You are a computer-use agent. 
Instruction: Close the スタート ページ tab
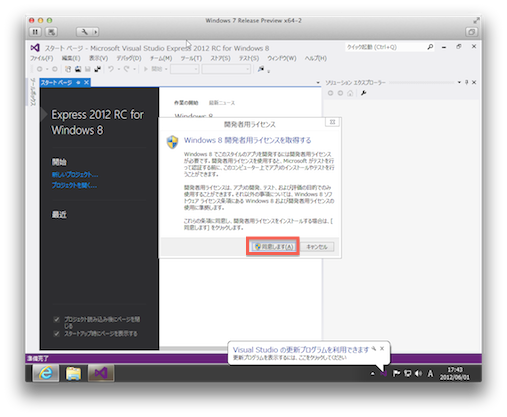point(86,82)
